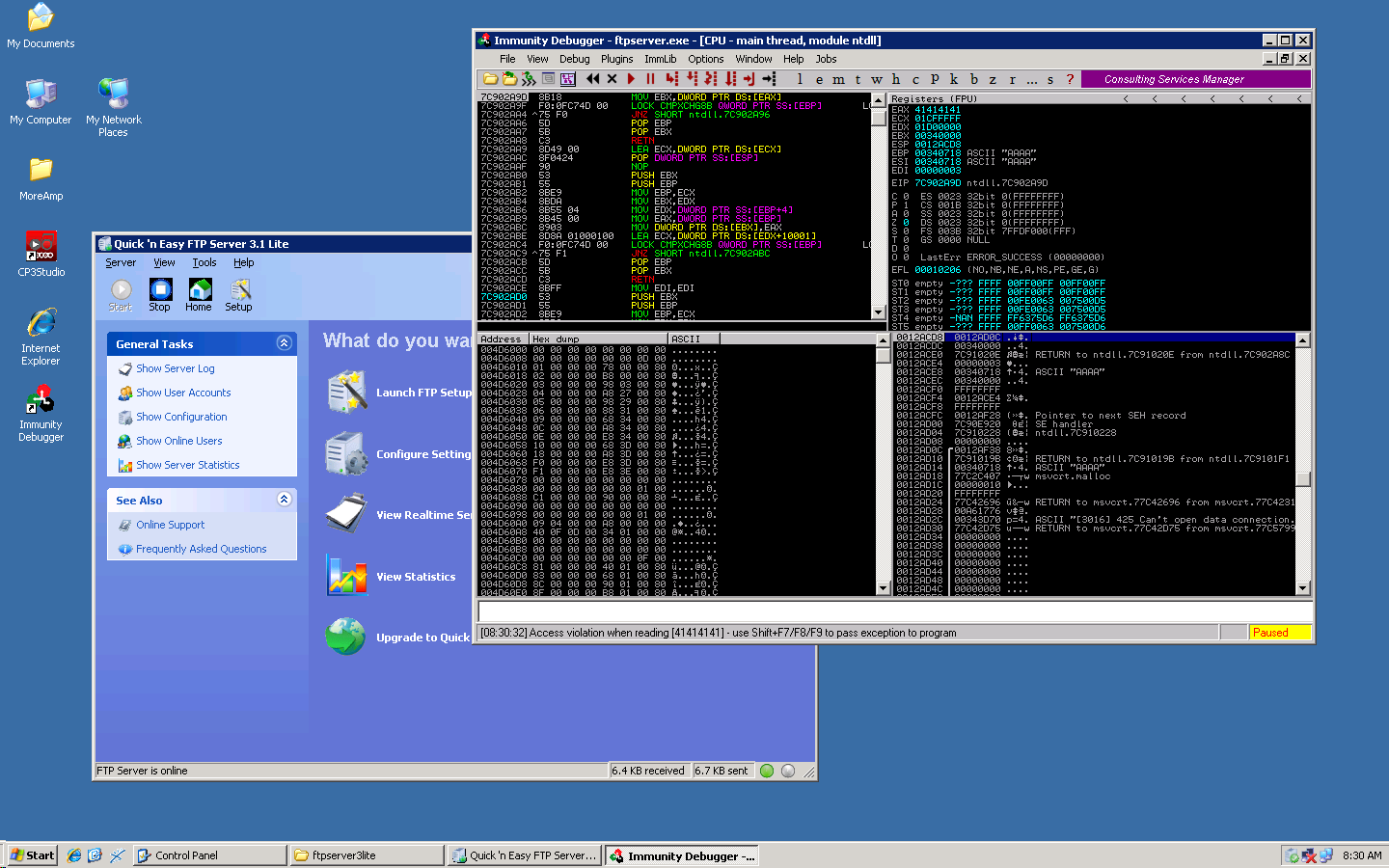Click the Home icon in FTP Server toolbar
The width and height of the screenshot is (1389, 868).
[x=199, y=294]
